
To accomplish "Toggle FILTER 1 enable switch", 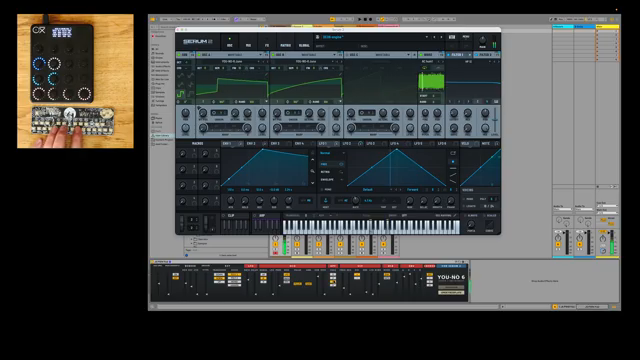I will (x=448, y=55).
